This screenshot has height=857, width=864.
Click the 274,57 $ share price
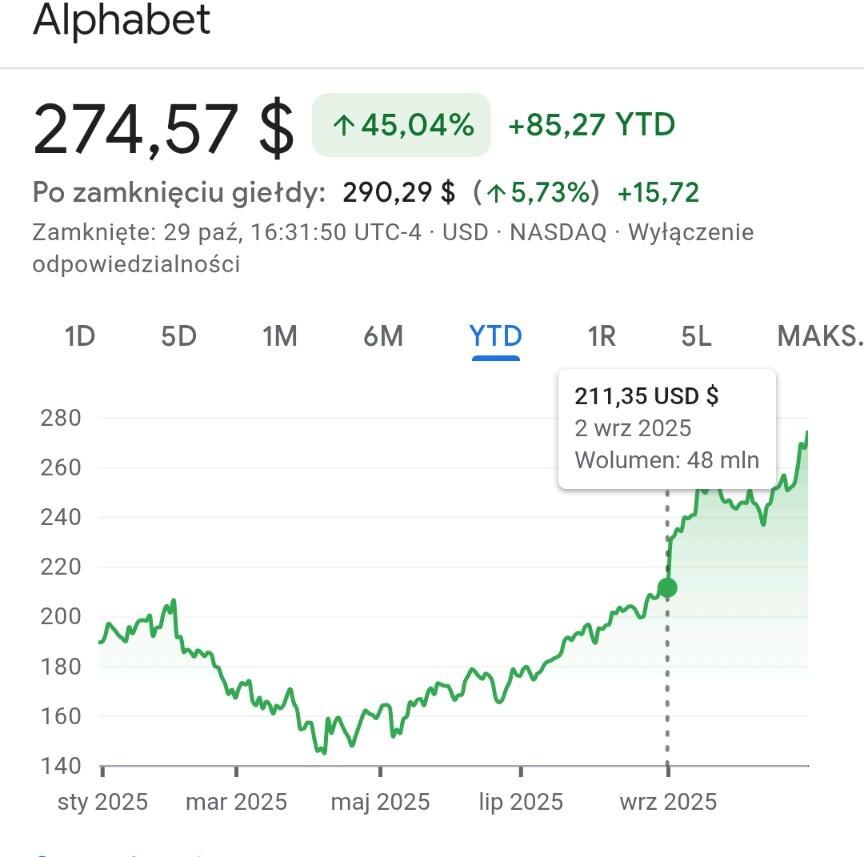pyautogui.click(x=164, y=128)
